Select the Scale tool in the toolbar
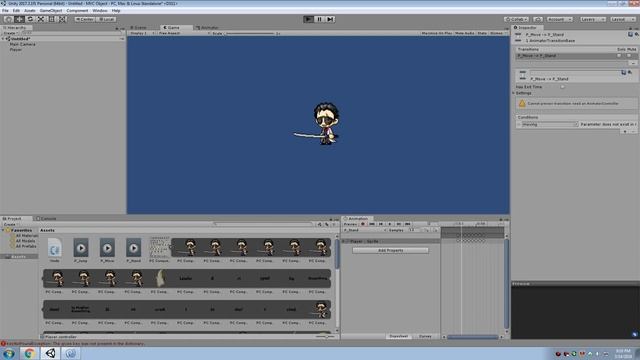The image size is (640, 360). coord(41,19)
